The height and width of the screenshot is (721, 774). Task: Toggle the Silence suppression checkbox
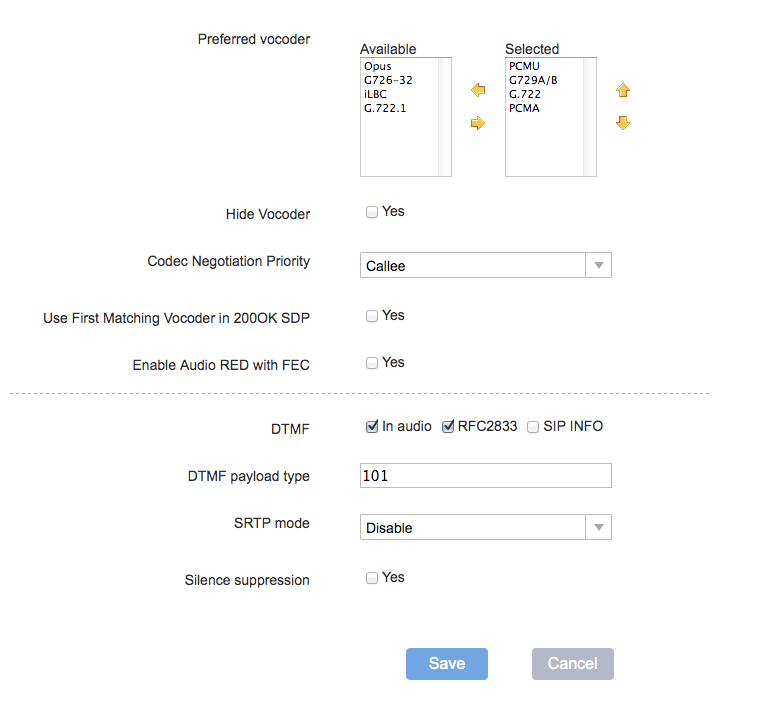coord(372,578)
